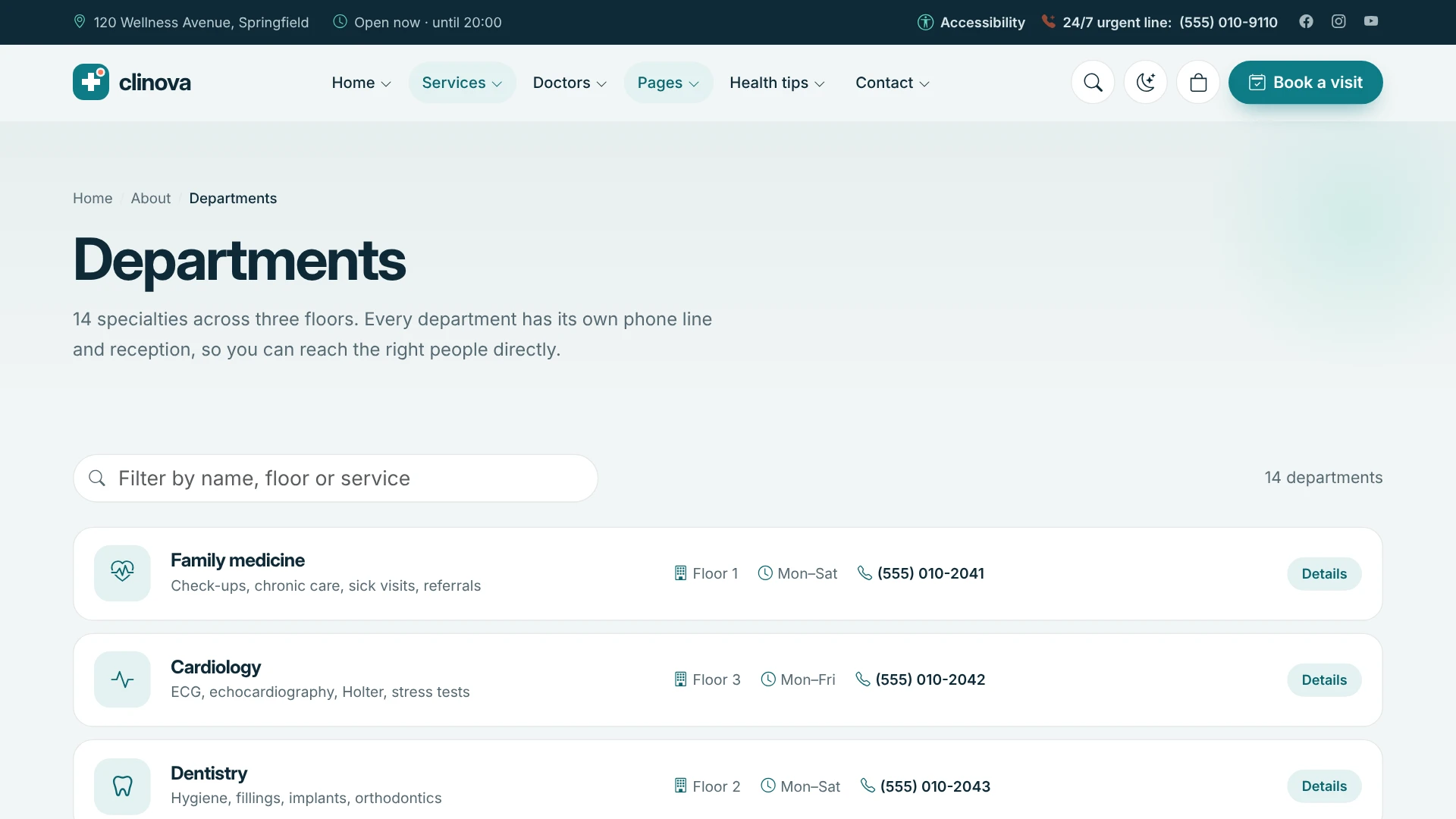
Task: Open the Instagram social icon
Action: pos(1338,21)
